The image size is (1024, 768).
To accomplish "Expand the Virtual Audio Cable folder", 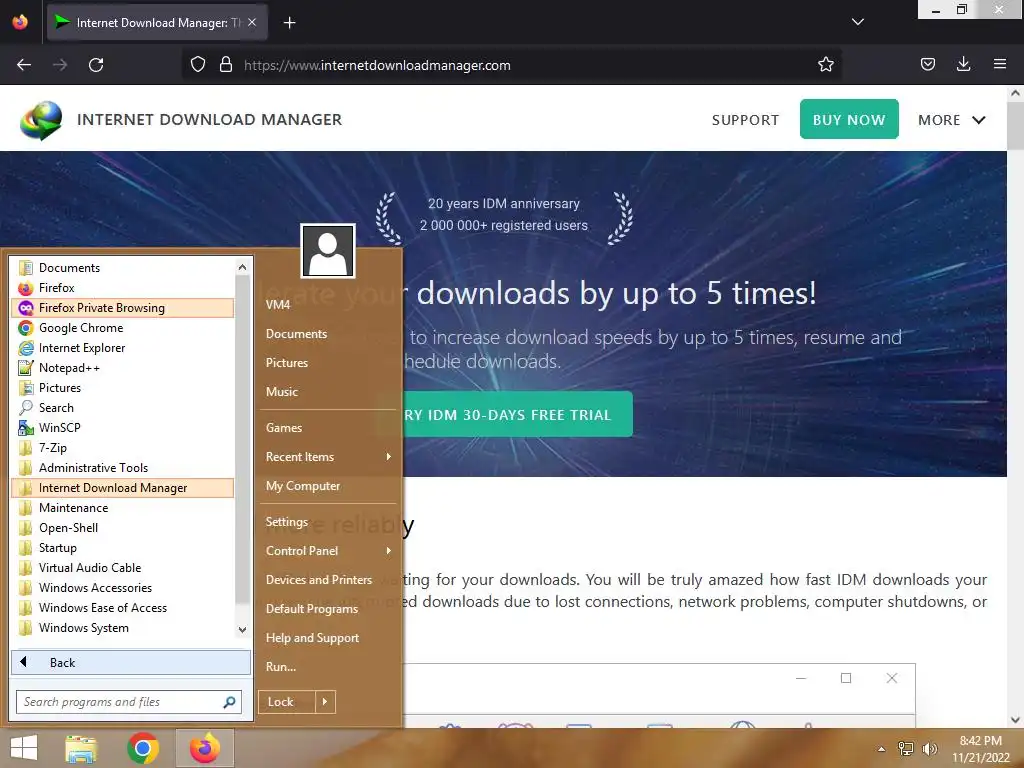I will [x=122, y=568].
